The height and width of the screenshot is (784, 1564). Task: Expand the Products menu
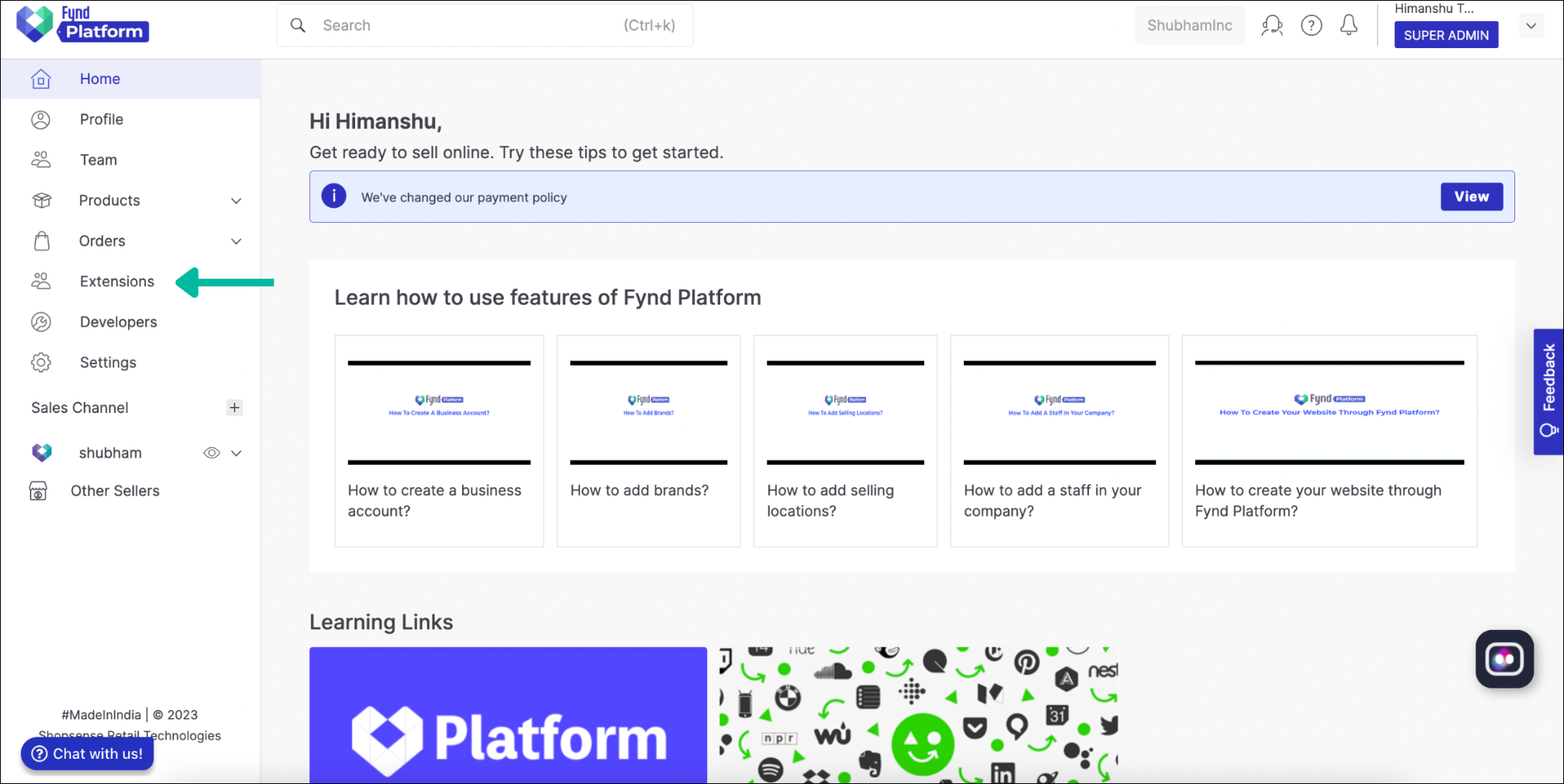click(235, 200)
